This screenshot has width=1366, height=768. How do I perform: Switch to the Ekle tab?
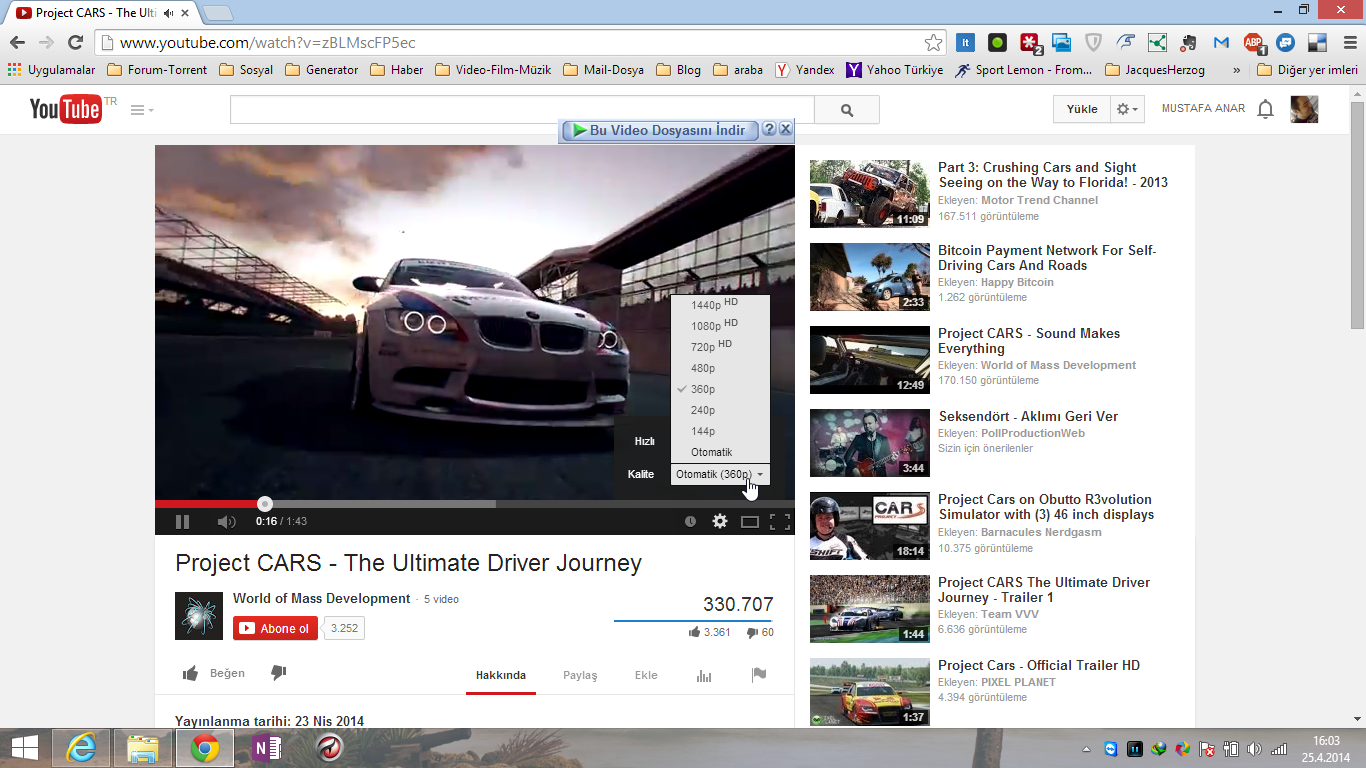pyautogui.click(x=646, y=675)
